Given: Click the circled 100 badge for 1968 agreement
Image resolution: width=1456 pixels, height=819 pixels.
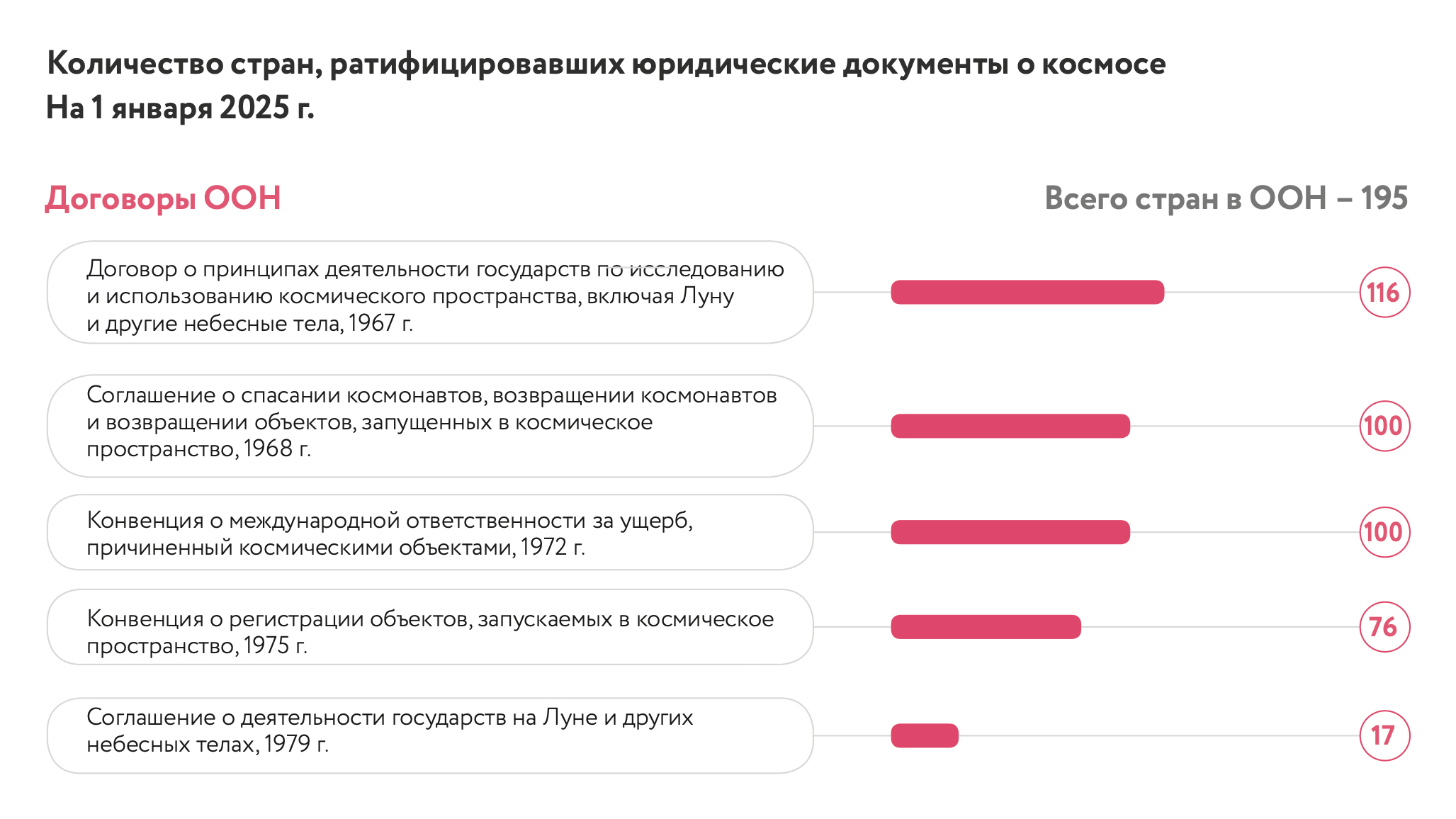Looking at the screenshot, I should pos(1384,426).
